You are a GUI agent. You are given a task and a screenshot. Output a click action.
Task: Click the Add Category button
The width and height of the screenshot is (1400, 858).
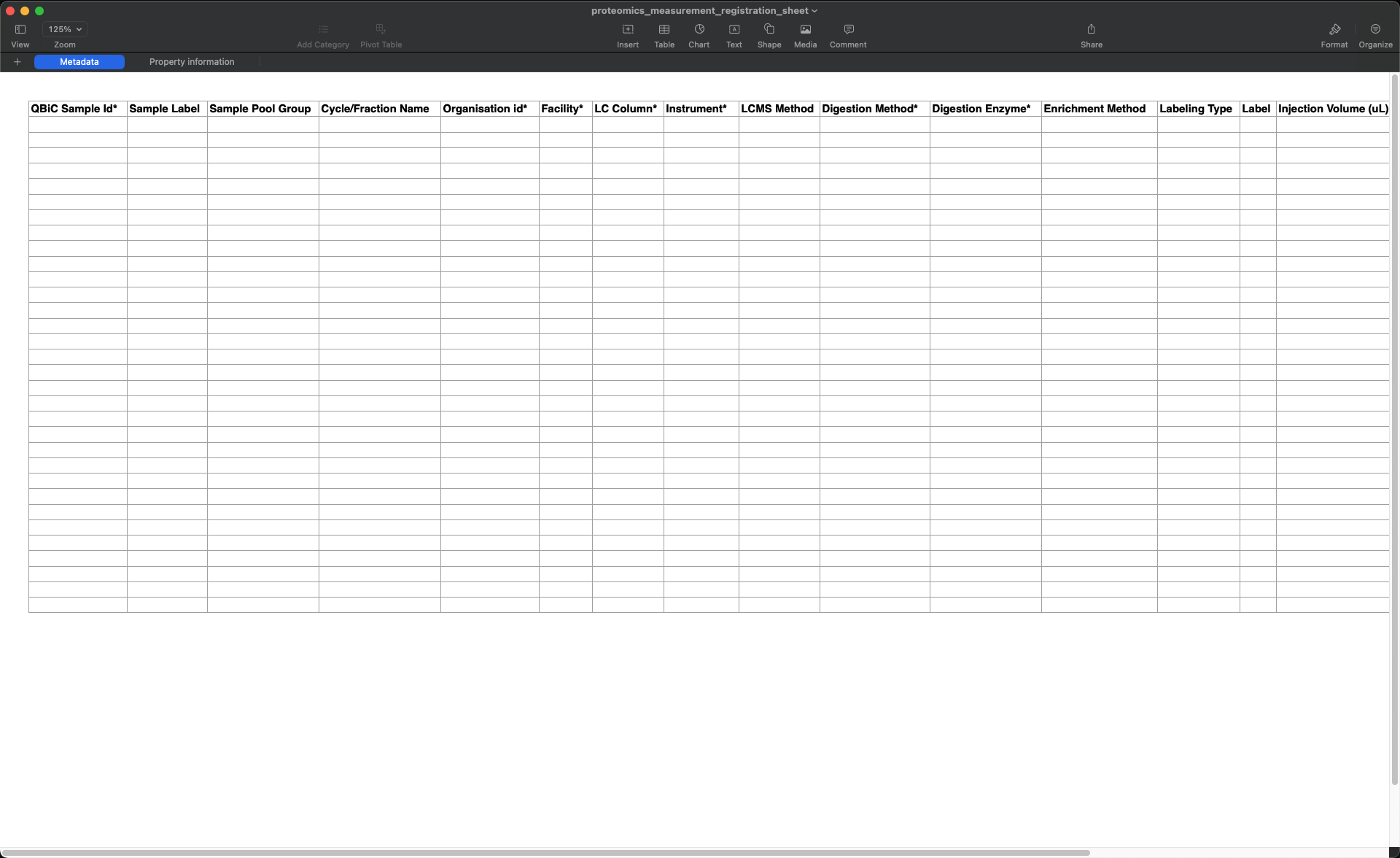point(322,35)
